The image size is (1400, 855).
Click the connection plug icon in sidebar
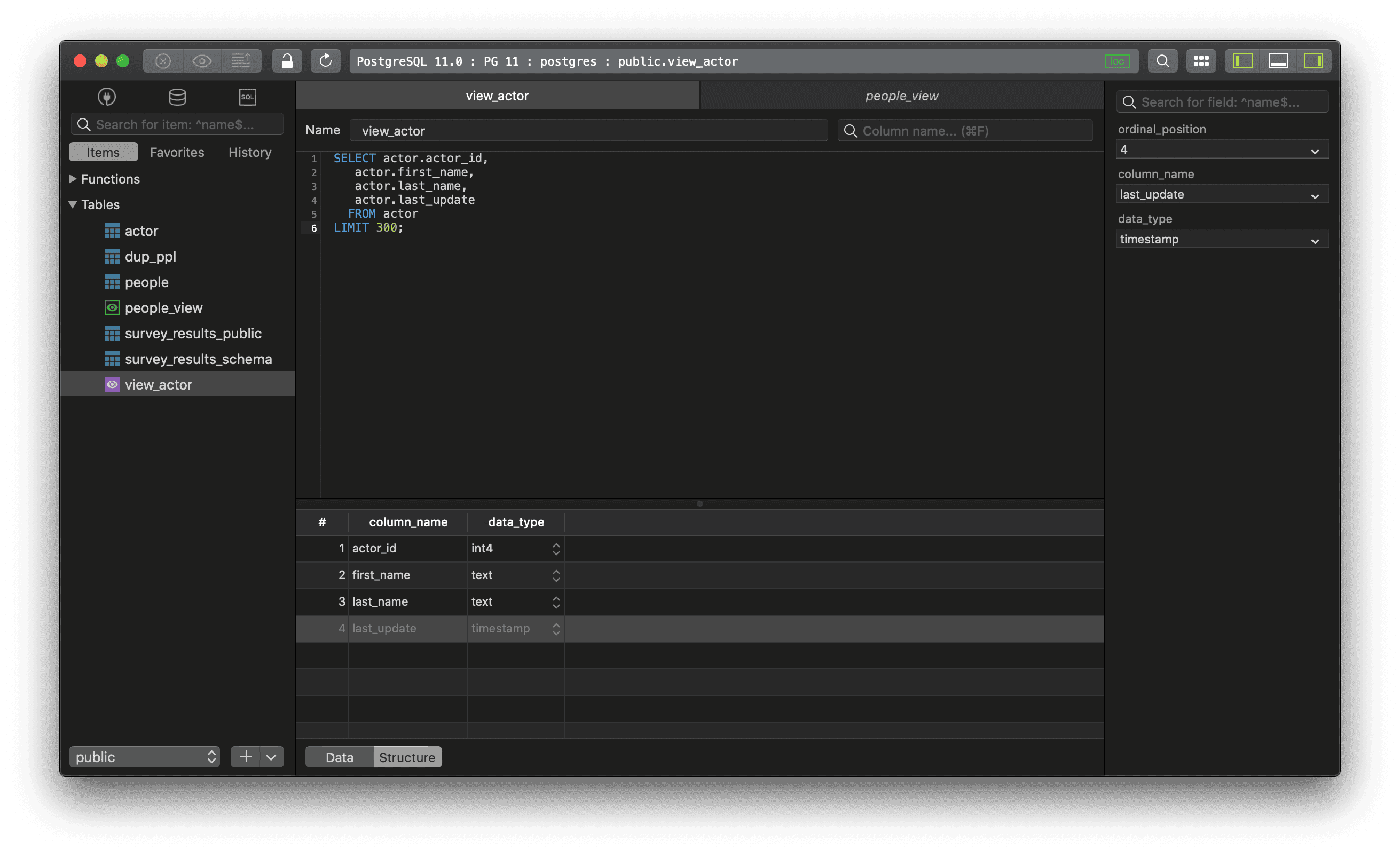pos(107,97)
